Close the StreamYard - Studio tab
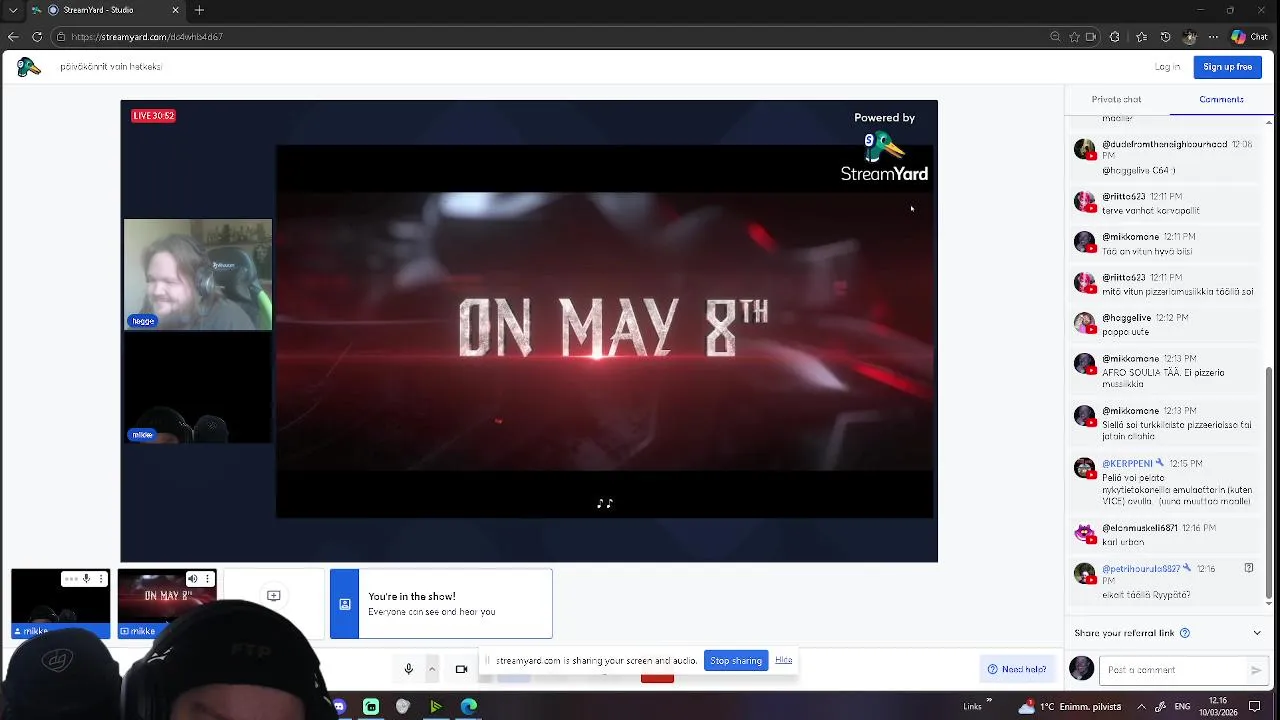This screenshot has height=720, width=1280. coord(175,10)
